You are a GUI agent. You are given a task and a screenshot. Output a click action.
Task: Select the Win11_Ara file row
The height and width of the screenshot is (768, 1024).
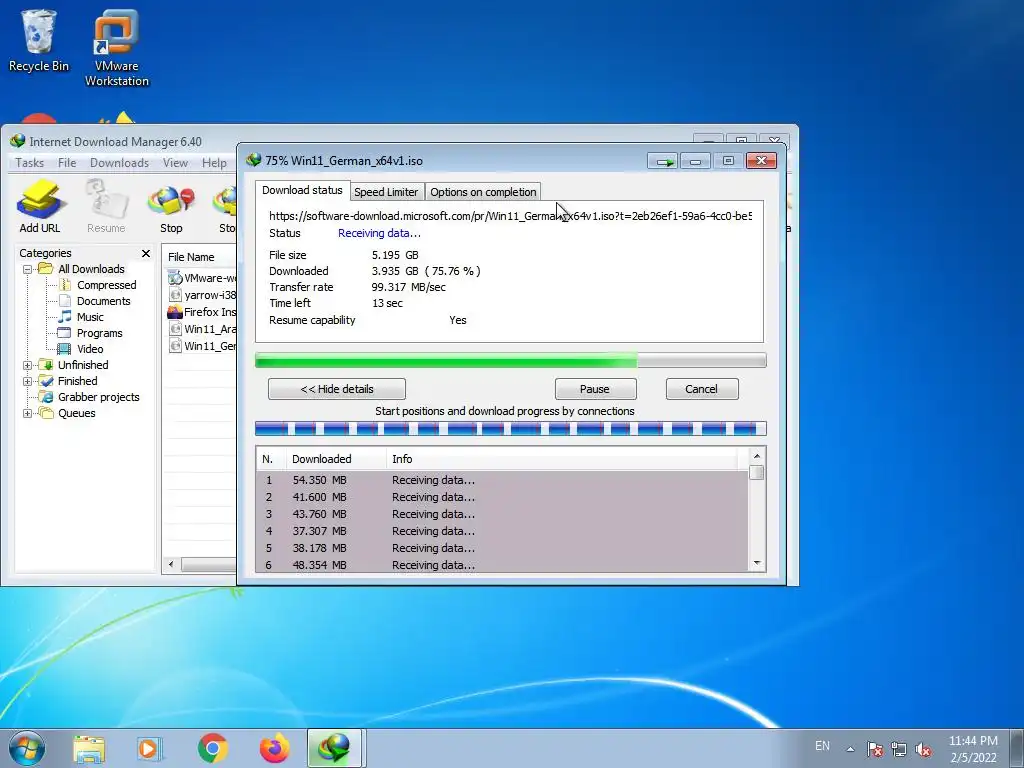point(202,329)
